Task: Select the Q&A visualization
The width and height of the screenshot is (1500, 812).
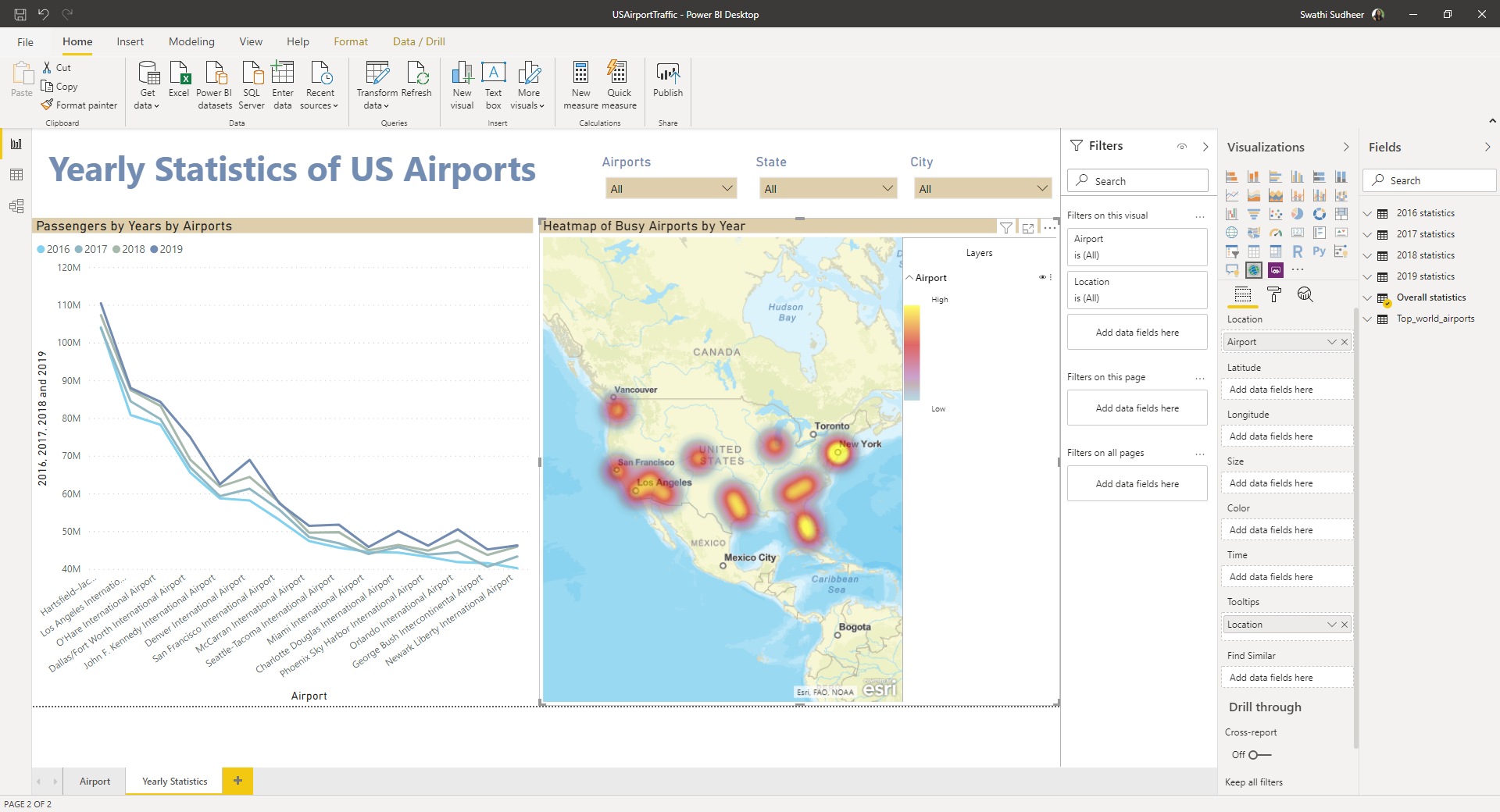Action: [x=1232, y=270]
